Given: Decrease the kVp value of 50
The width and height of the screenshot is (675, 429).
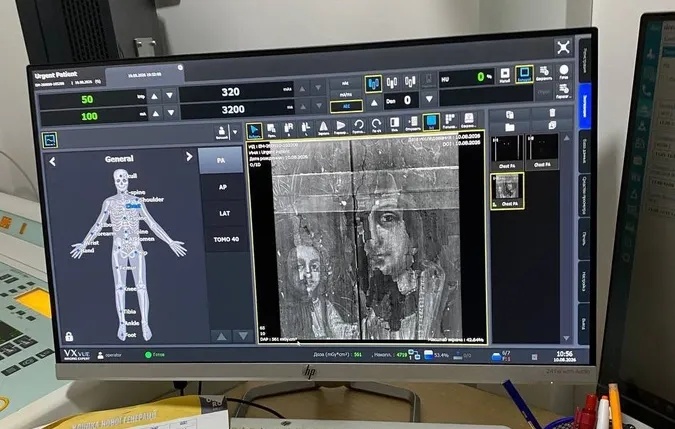Looking at the screenshot, I should [x=170, y=95].
